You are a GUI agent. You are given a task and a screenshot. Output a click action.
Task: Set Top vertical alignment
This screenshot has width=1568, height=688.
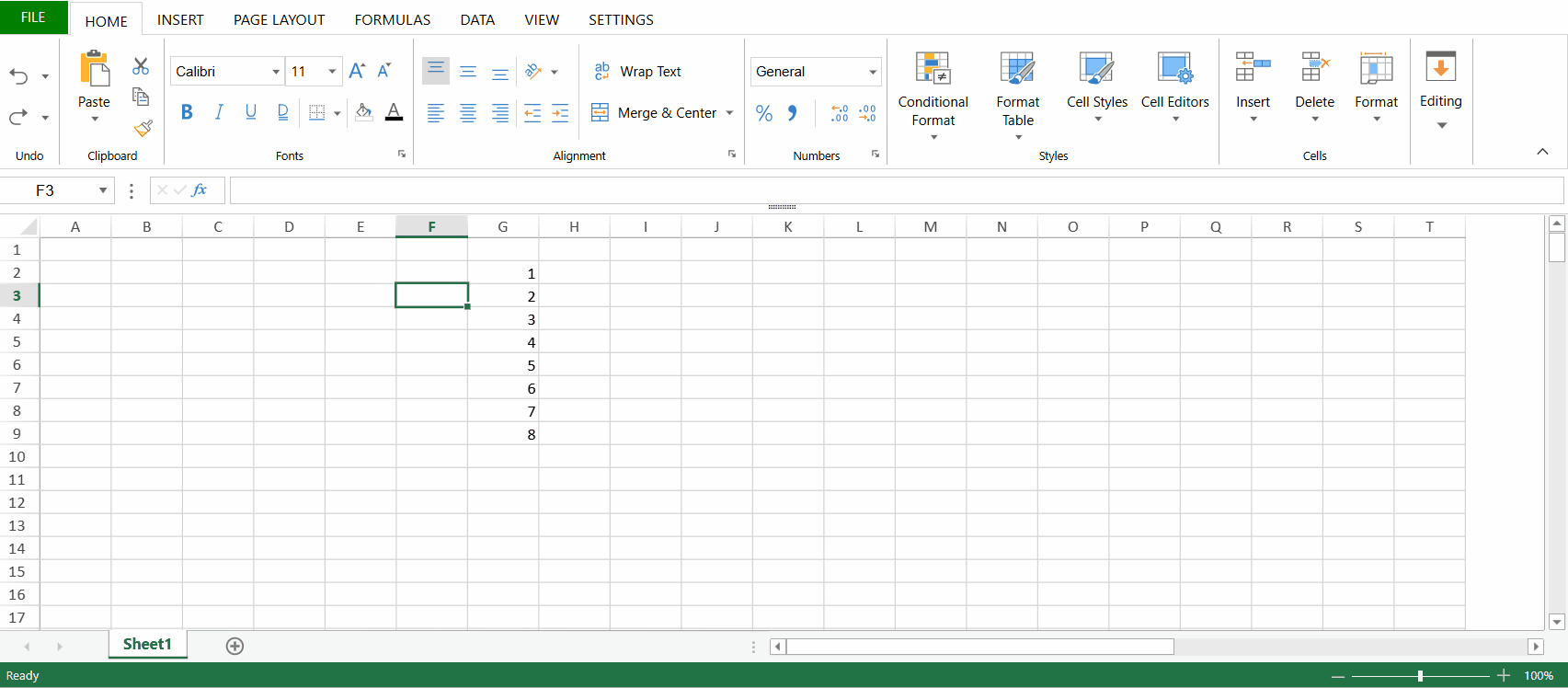(436, 71)
